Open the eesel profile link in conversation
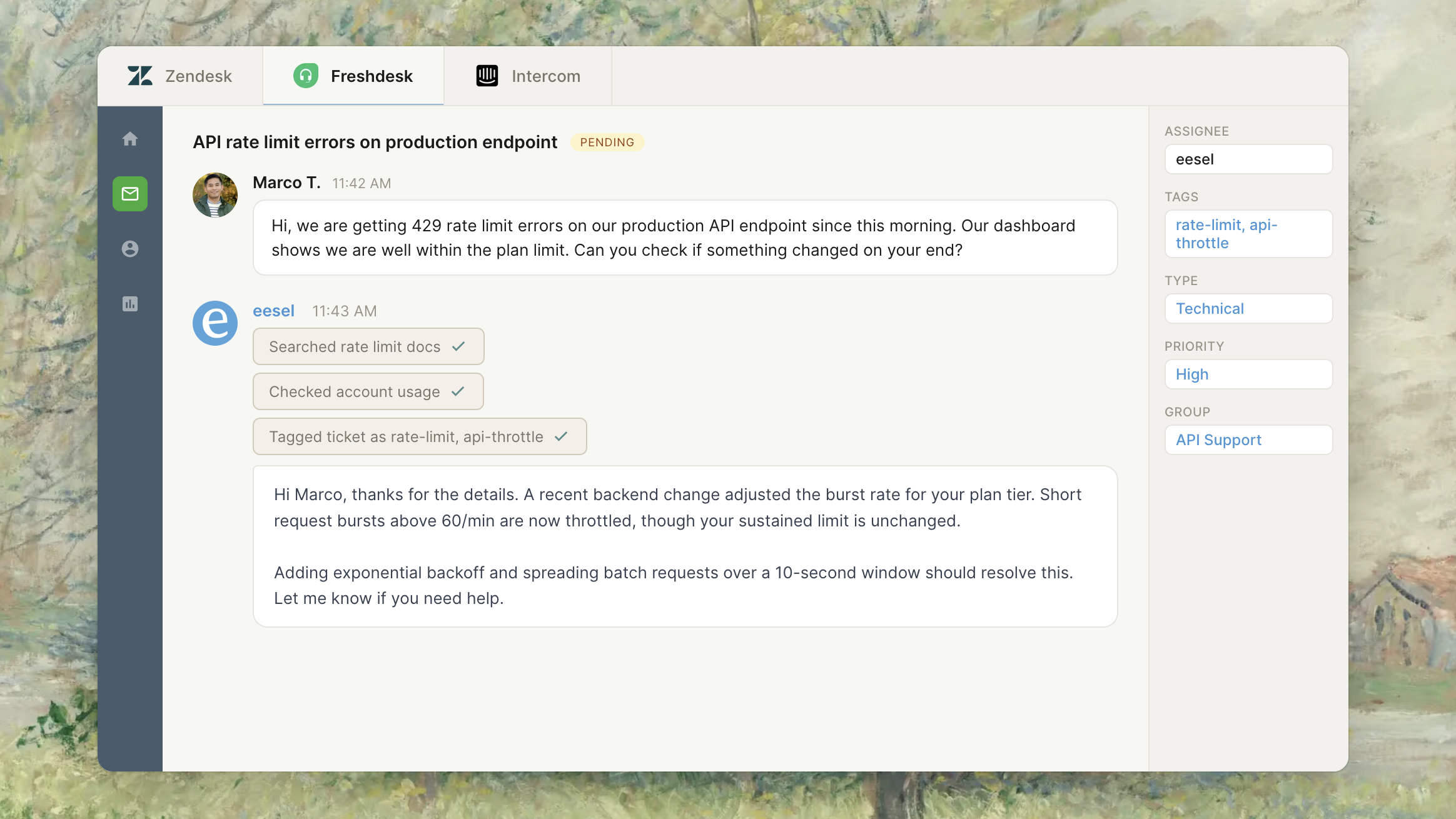Viewport: 1456px width, 819px height. pos(273,310)
